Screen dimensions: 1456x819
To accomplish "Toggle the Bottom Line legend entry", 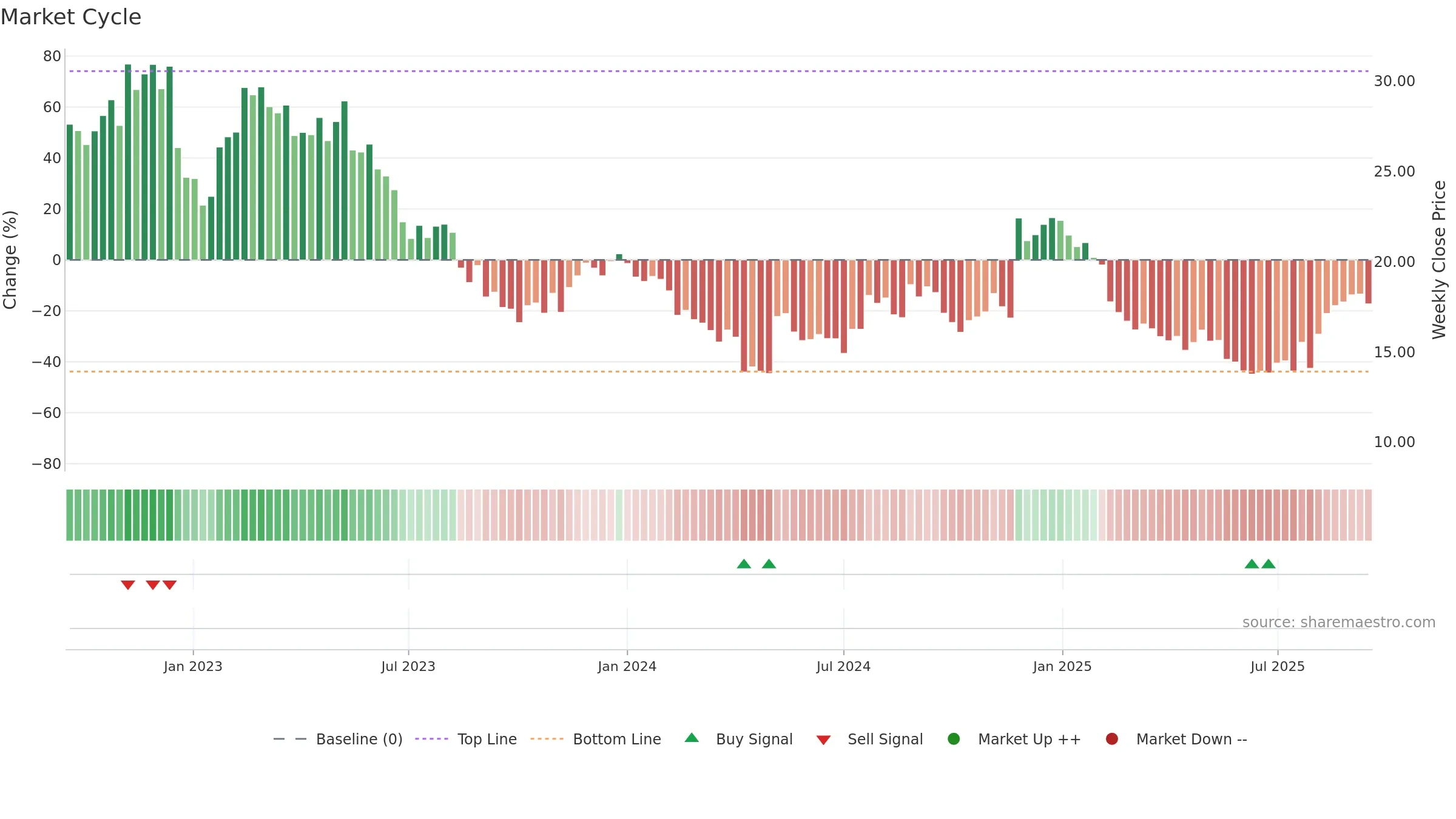I will point(596,739).
